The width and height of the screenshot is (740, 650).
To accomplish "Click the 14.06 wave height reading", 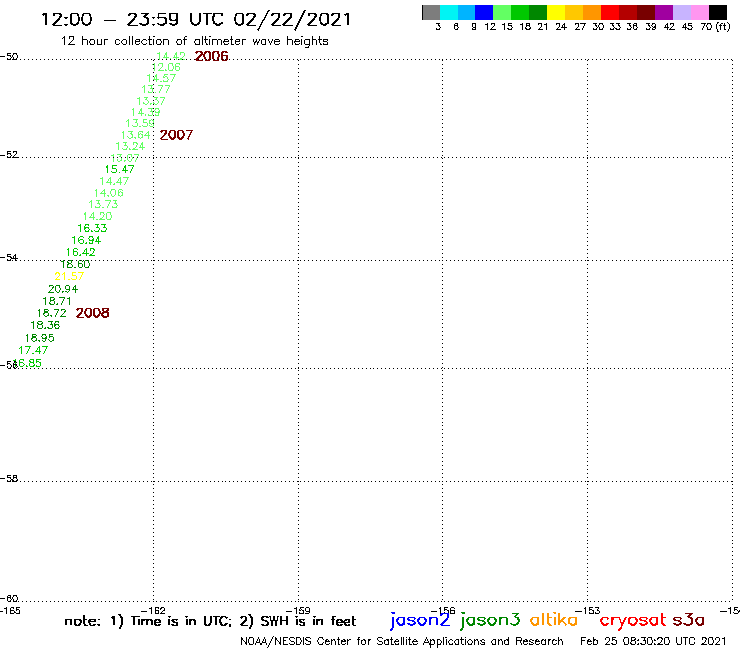I will pyautogui.click(x=109, y=193).
